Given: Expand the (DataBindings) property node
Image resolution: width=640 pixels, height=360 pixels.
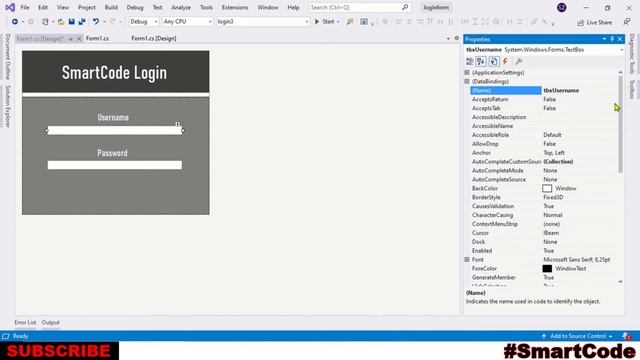Looking at the screenshot, I should (467, 82).
